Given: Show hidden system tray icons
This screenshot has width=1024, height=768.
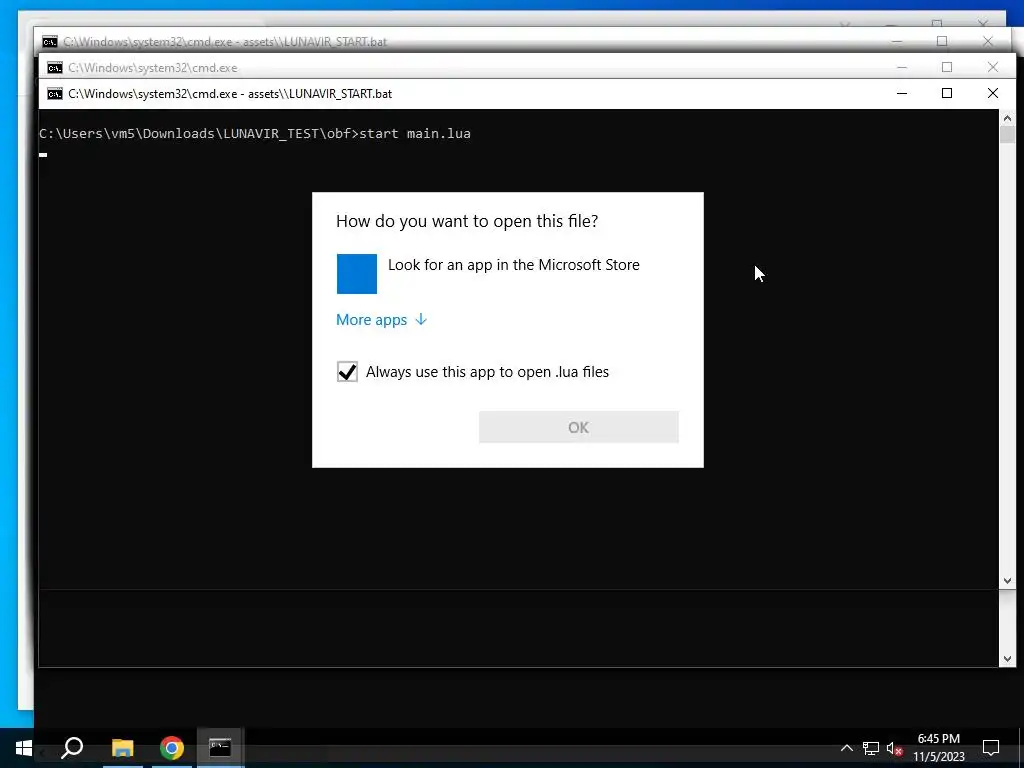Looking at the screenshot, I should (x=846, y=748).
